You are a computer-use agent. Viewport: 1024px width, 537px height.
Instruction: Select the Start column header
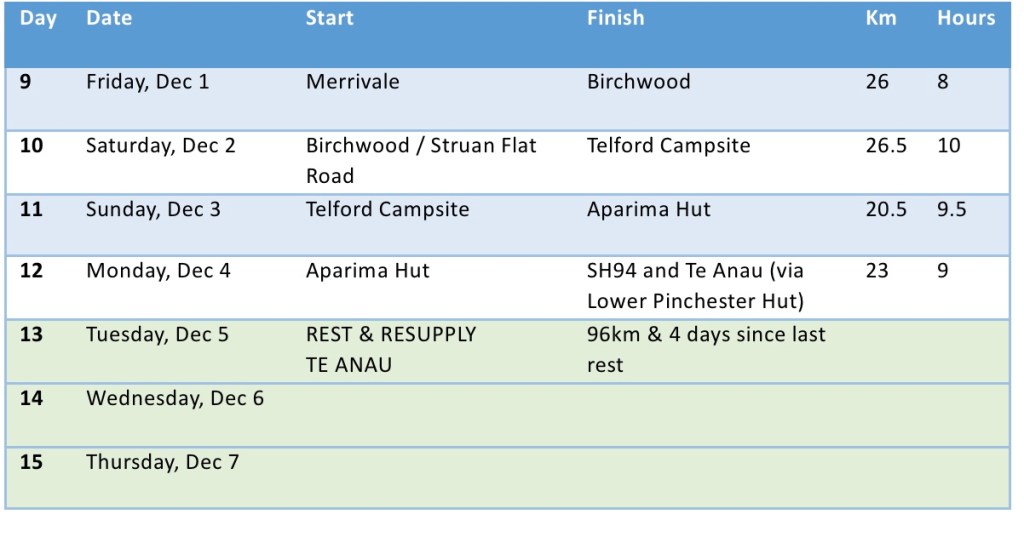point(329,19)
